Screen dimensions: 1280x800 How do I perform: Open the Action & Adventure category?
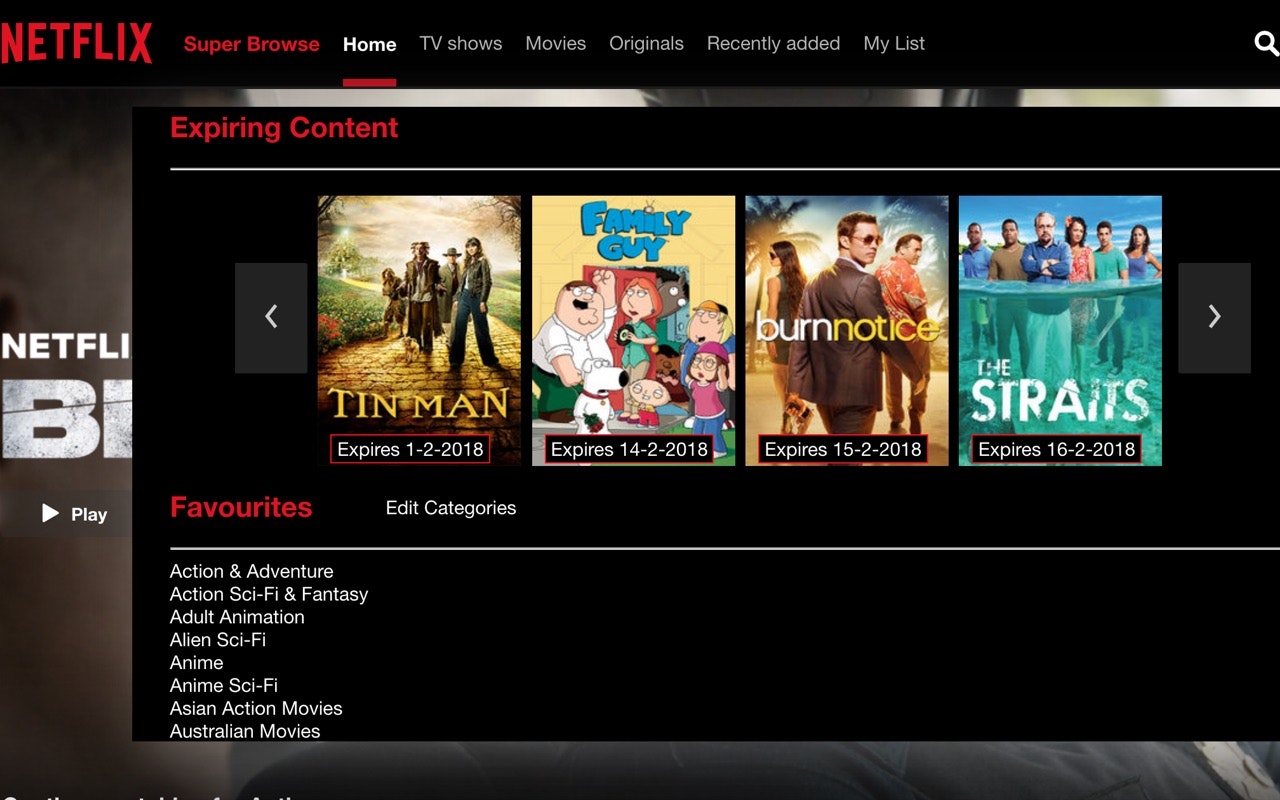[251, 571]
